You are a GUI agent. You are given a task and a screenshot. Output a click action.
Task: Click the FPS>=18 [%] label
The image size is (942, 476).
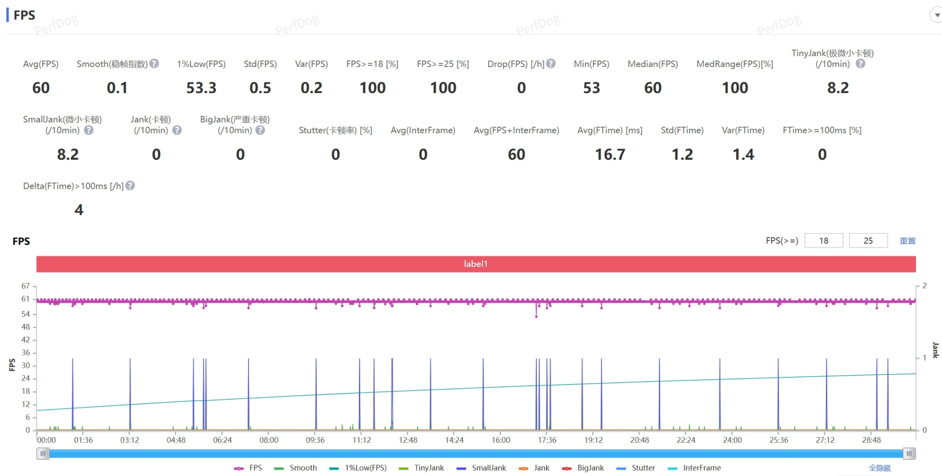coord(372,64)
